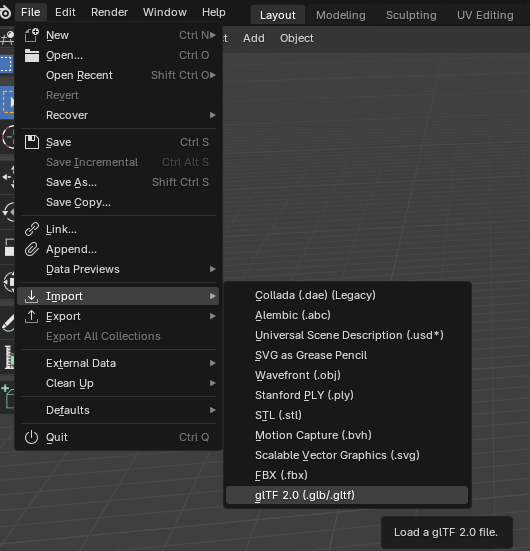Import STL (.stl) file
The height and width of the screenshot is (551, 530).
(347, 415)
